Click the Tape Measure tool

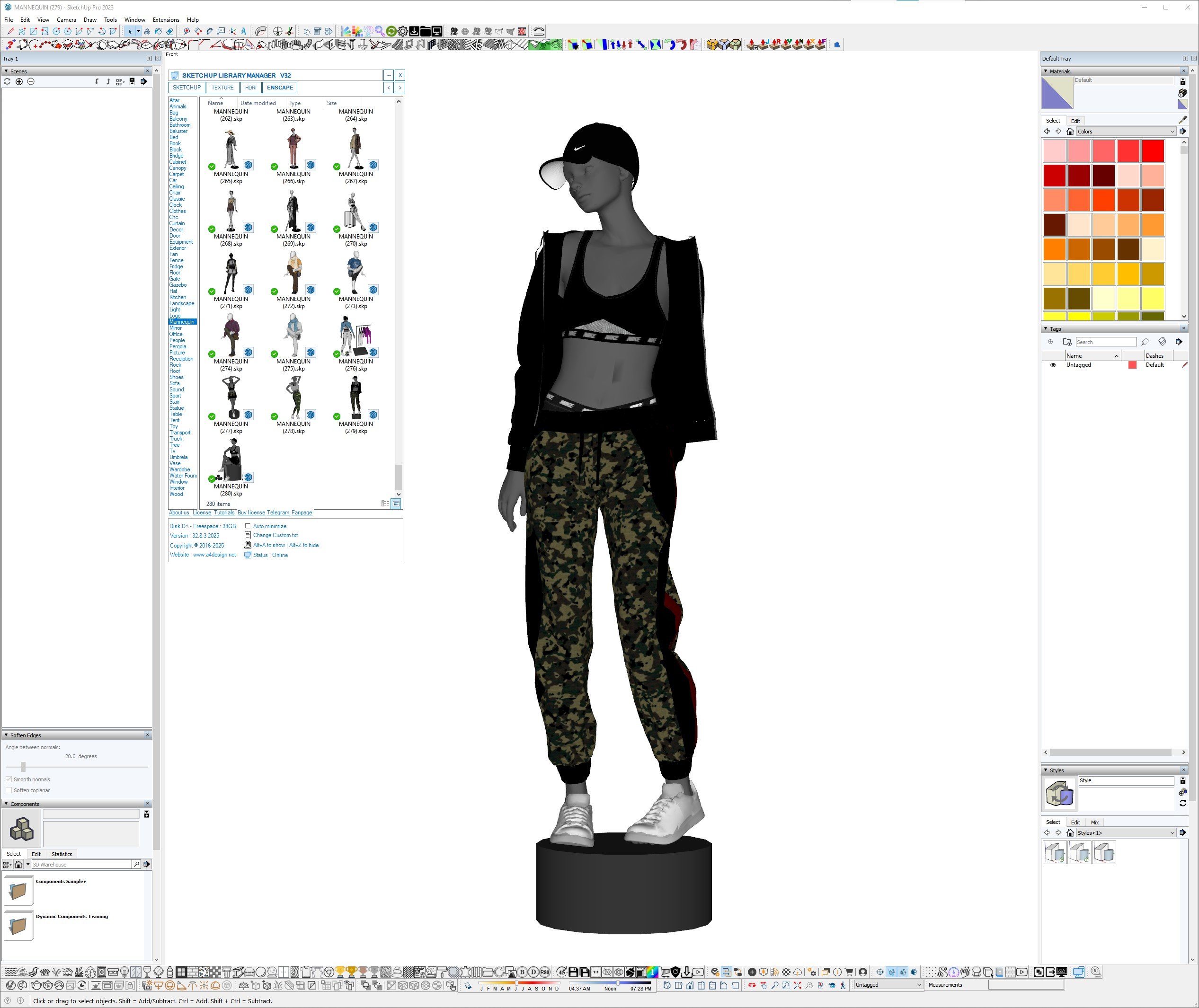tap(187, 31)
